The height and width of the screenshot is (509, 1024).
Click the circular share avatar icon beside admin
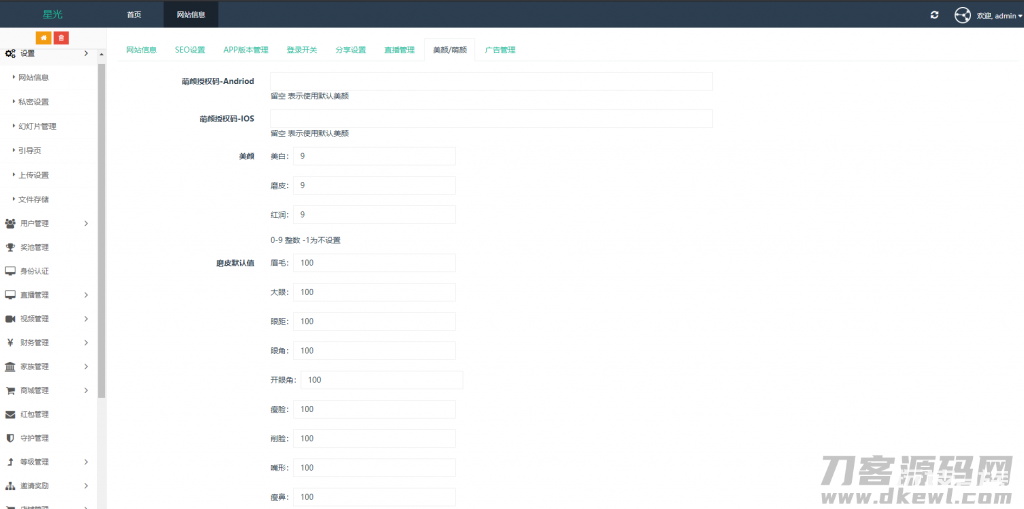(x=963, y=15)
